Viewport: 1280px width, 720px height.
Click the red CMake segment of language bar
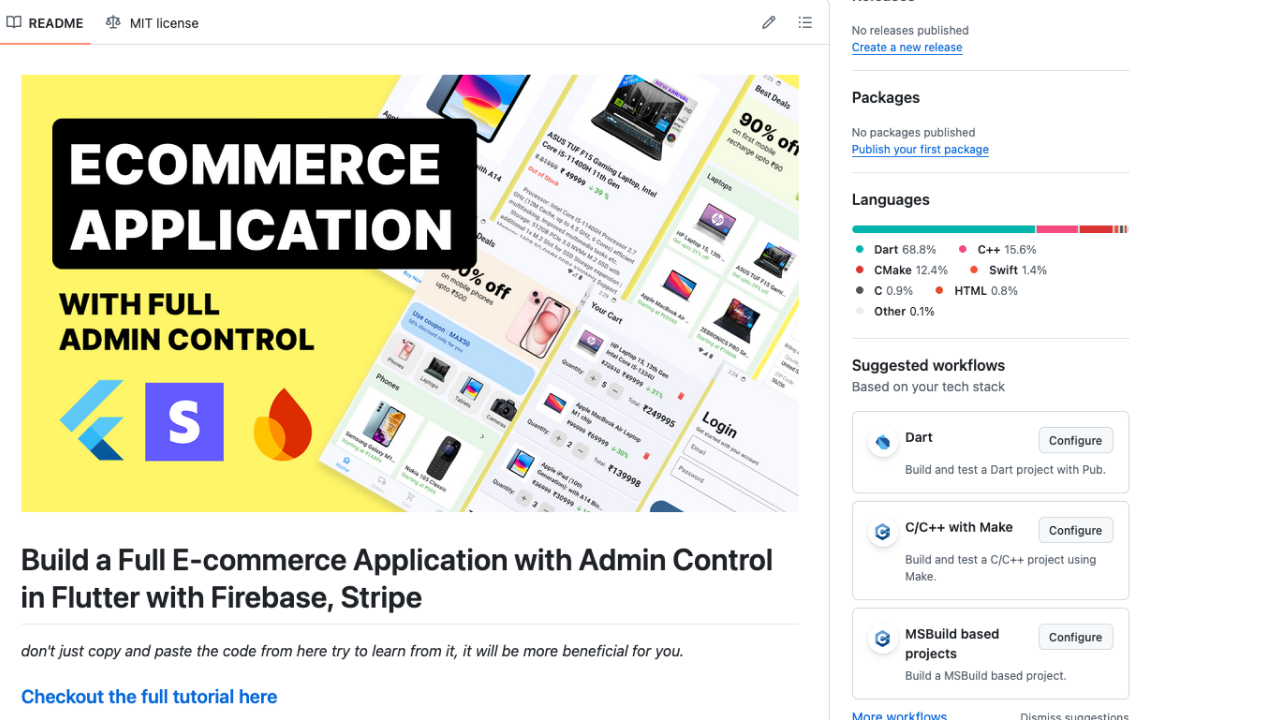coord(1096,230)
